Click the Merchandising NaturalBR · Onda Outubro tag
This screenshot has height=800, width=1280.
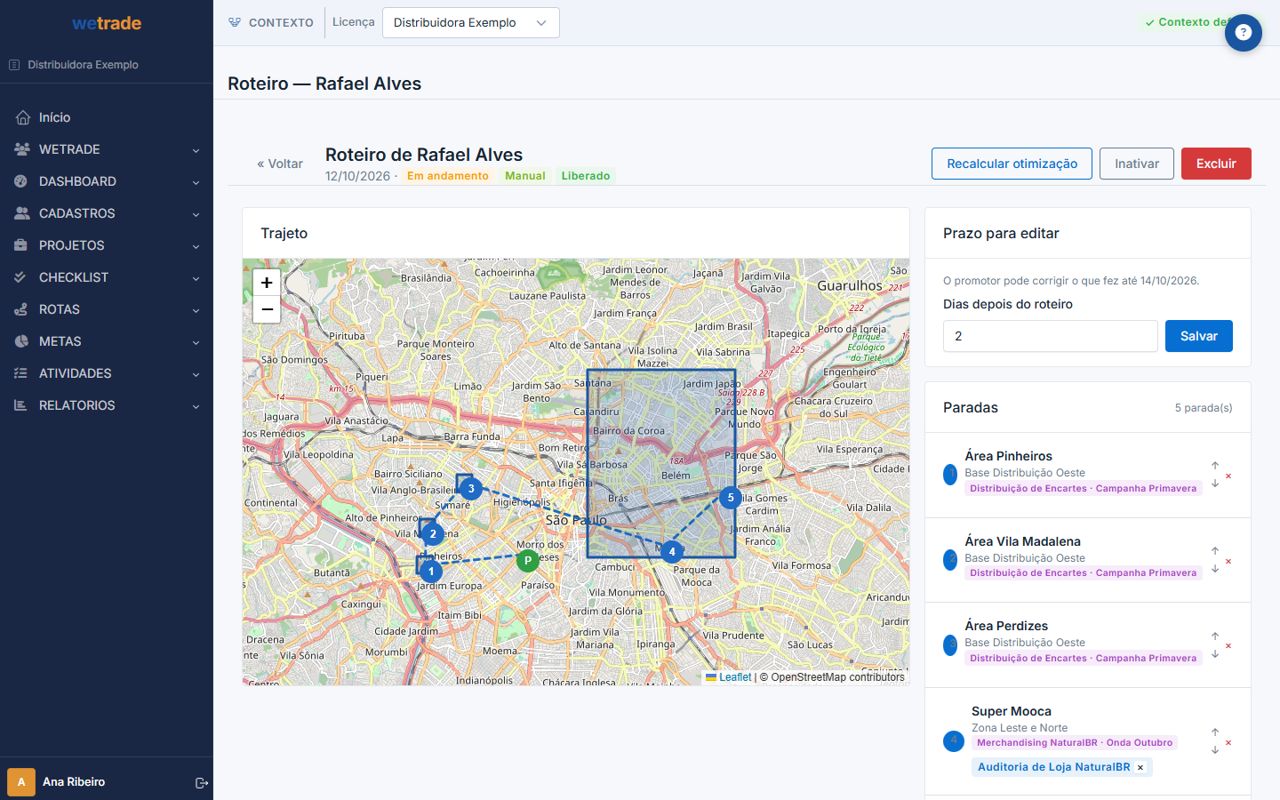click(x=1075, y=743)
